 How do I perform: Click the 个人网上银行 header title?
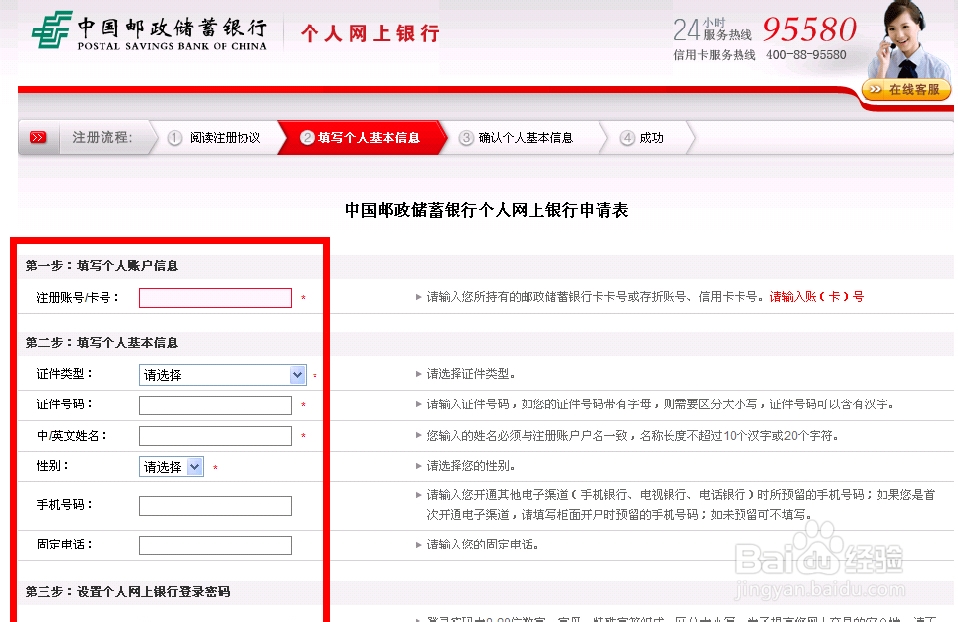tap(370, 33)
